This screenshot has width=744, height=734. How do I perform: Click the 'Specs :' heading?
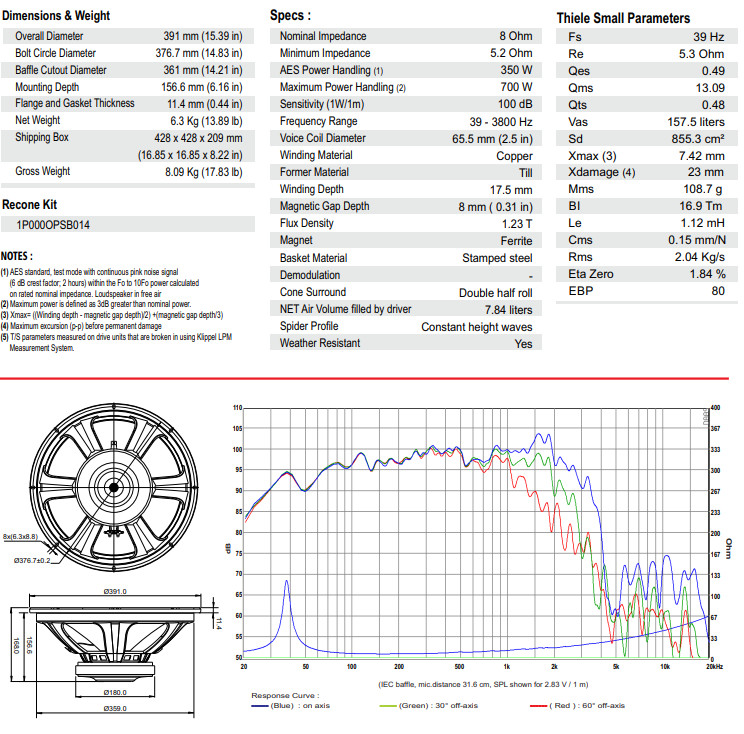(x=290, y=15)
